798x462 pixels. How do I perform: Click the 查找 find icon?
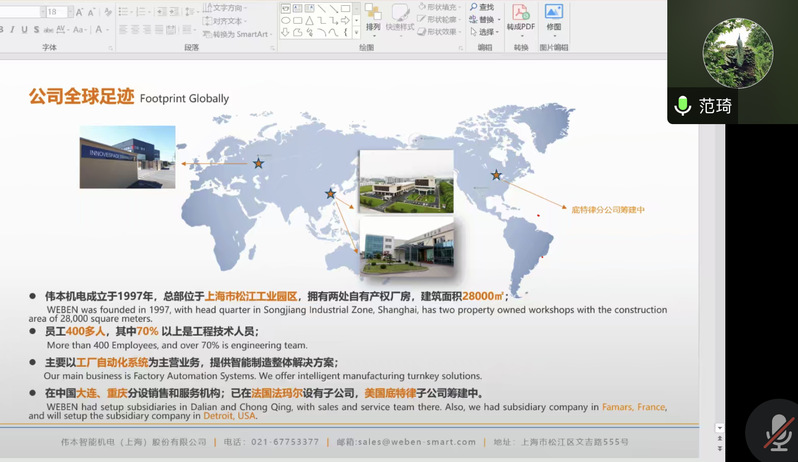482,7
